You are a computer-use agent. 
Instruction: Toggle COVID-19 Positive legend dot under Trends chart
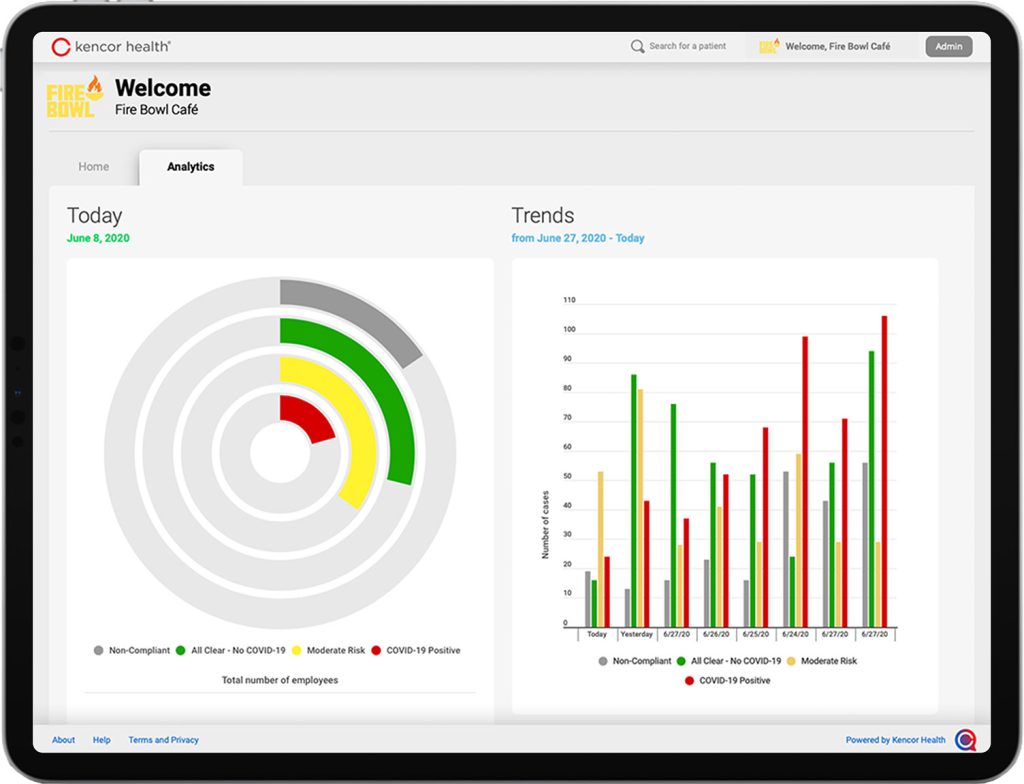pyautogui.click(x=689, y=681)
